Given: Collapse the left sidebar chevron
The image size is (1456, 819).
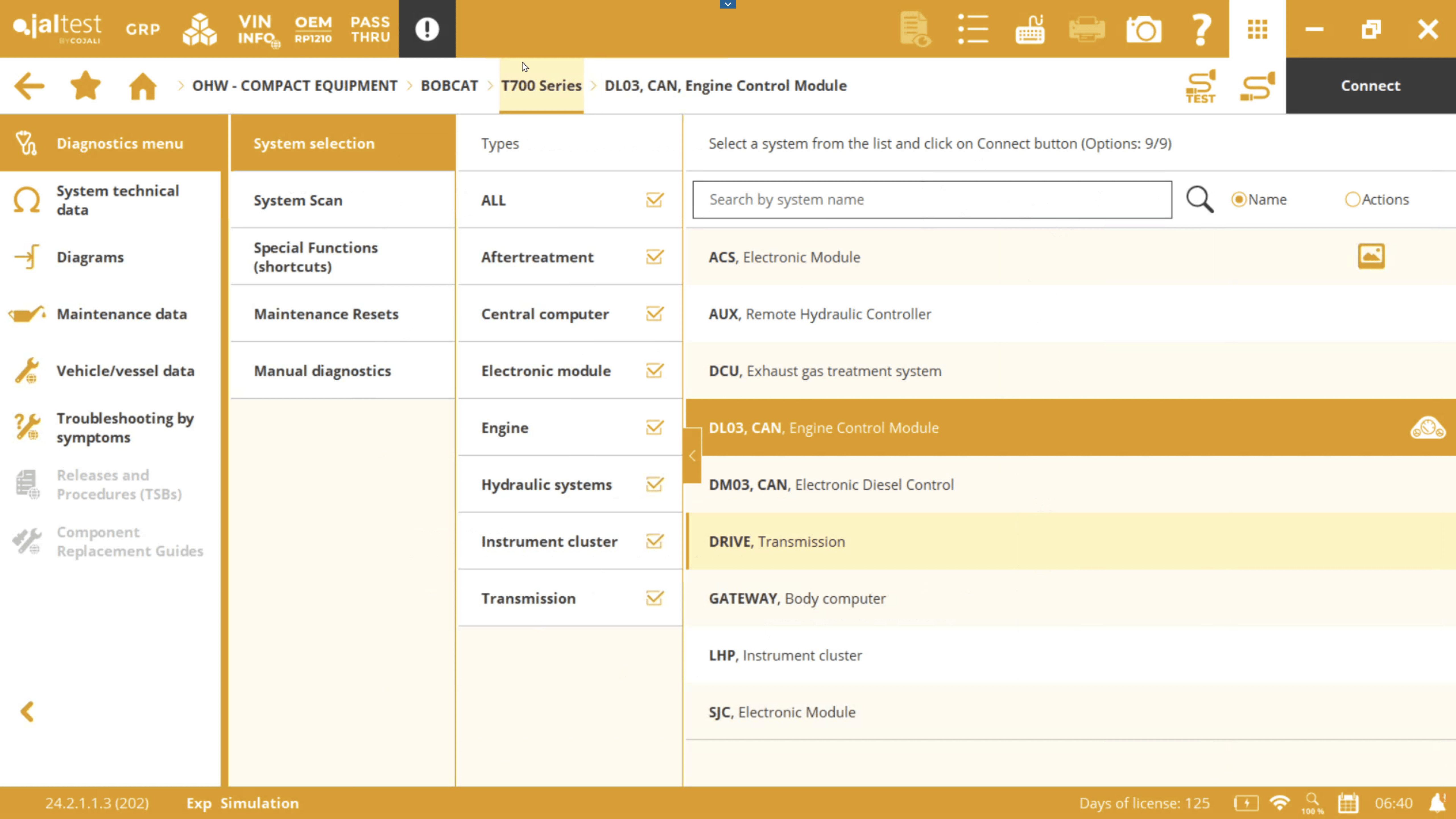Looking at the screenshot, I should coord(27,712).
